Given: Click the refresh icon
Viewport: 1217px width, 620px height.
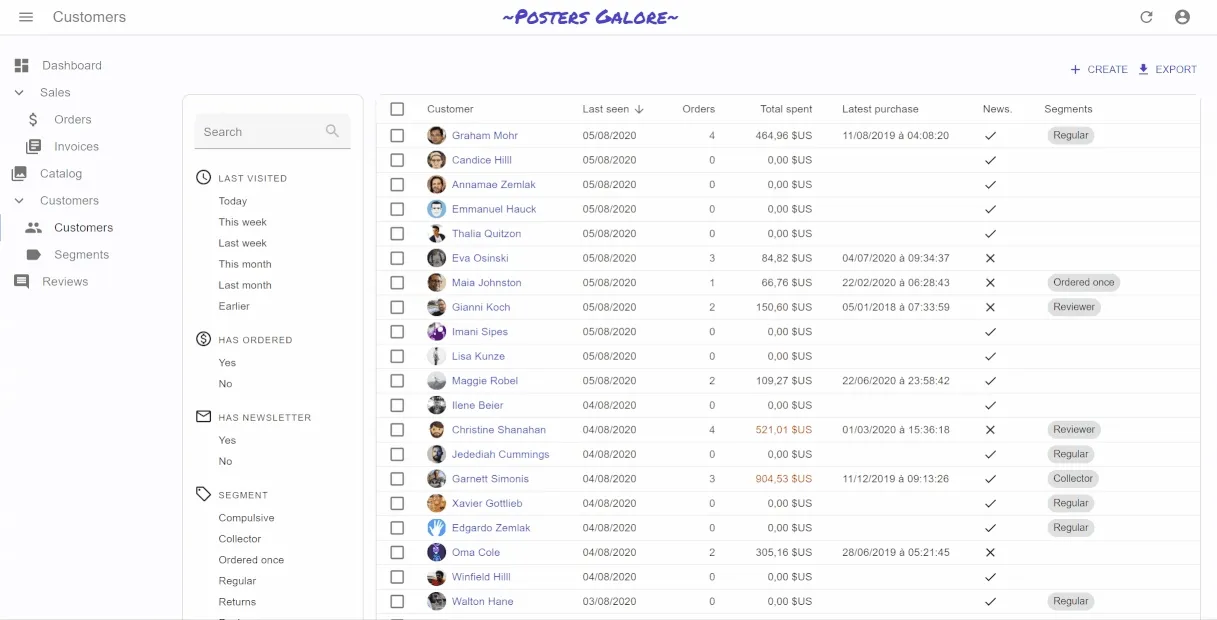Looking at the screenshot, I should 1146,16.
